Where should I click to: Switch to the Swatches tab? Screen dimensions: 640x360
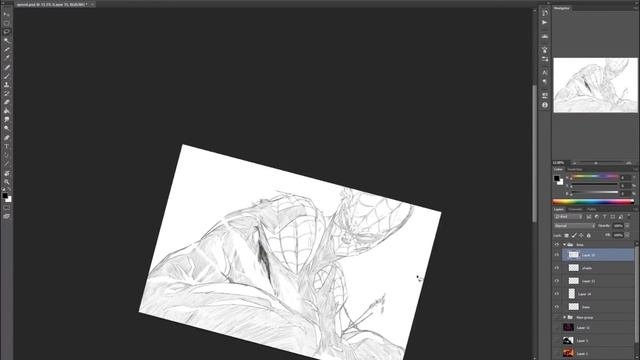[x=574, y=169]
